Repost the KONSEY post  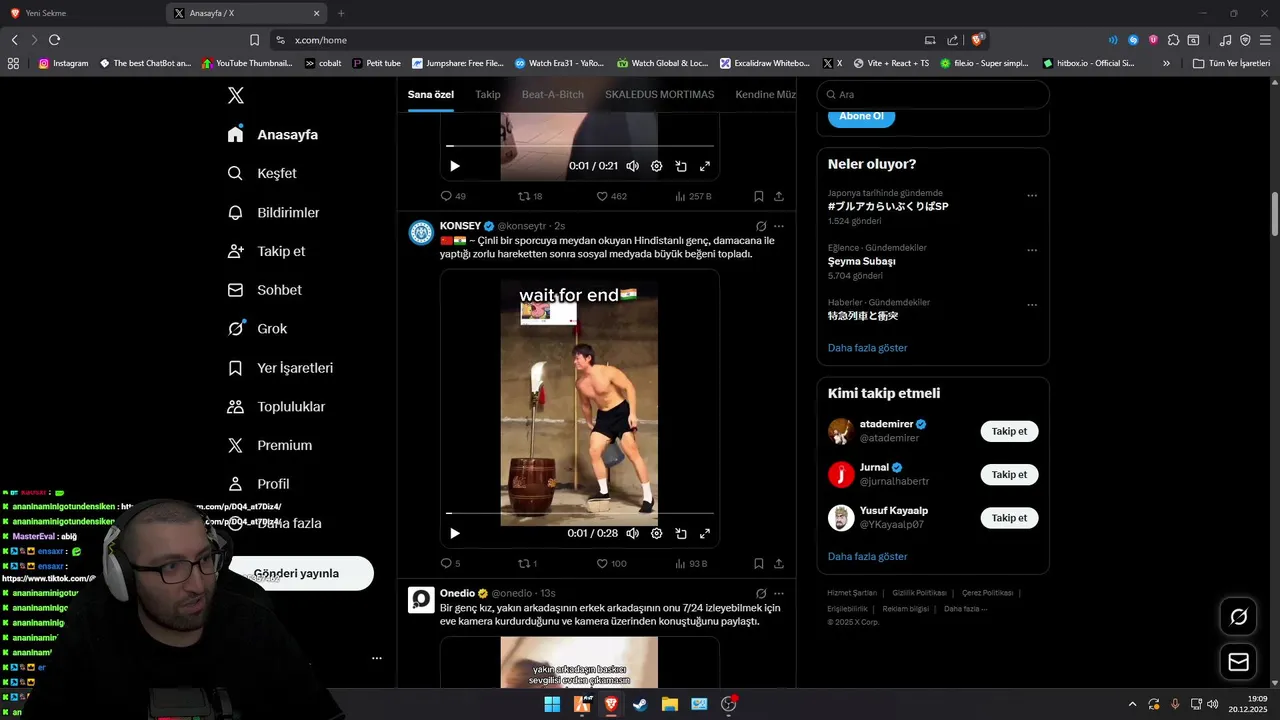click(x=528, y=564)
